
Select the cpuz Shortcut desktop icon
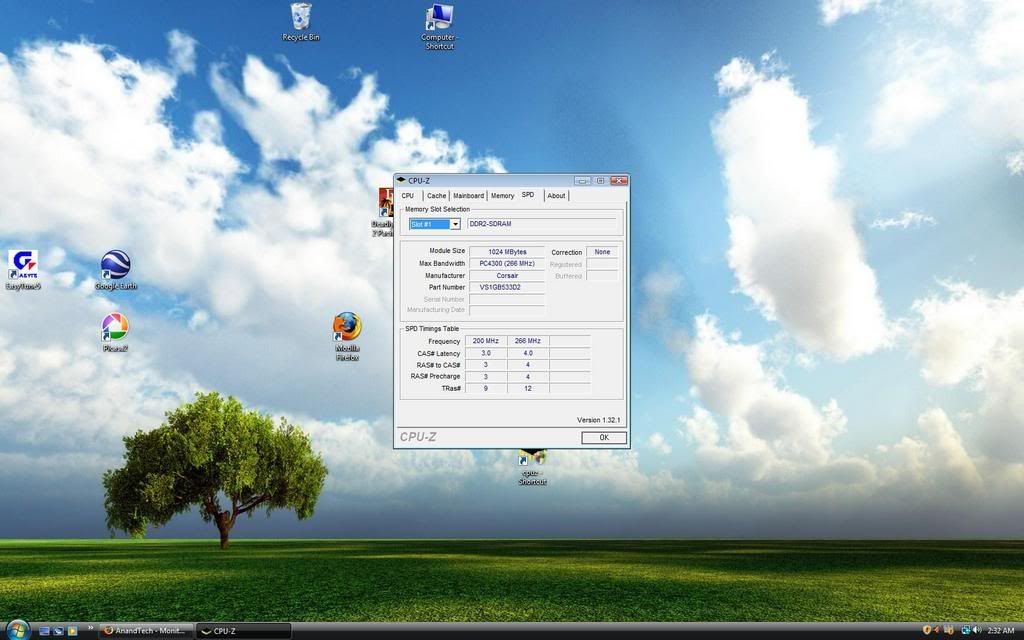click(532, 467)
